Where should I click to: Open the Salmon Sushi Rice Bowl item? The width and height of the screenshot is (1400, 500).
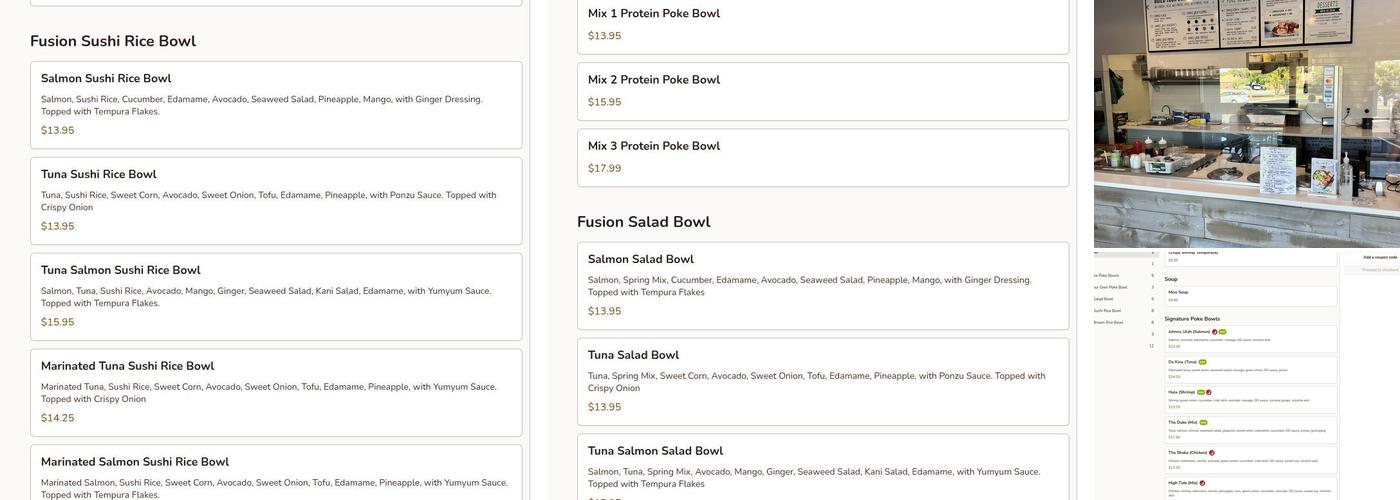[106, 79]
